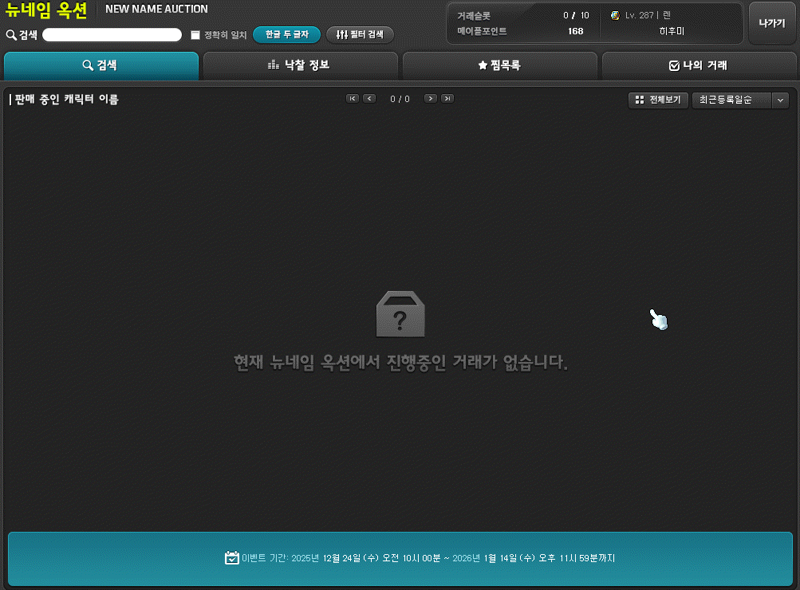Switch to the 낙찰 정보 tab
This screenshot has width=800, height=590.
click(300, 66)
